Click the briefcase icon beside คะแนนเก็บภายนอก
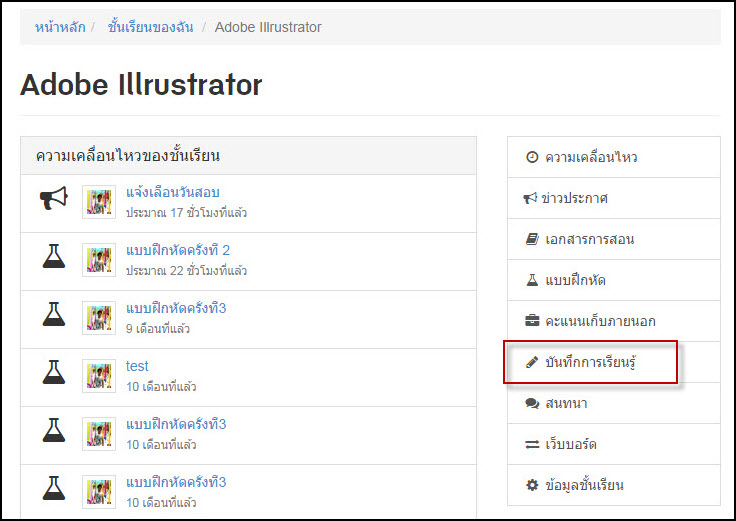 pyautogui.click(x=532, y=321)
